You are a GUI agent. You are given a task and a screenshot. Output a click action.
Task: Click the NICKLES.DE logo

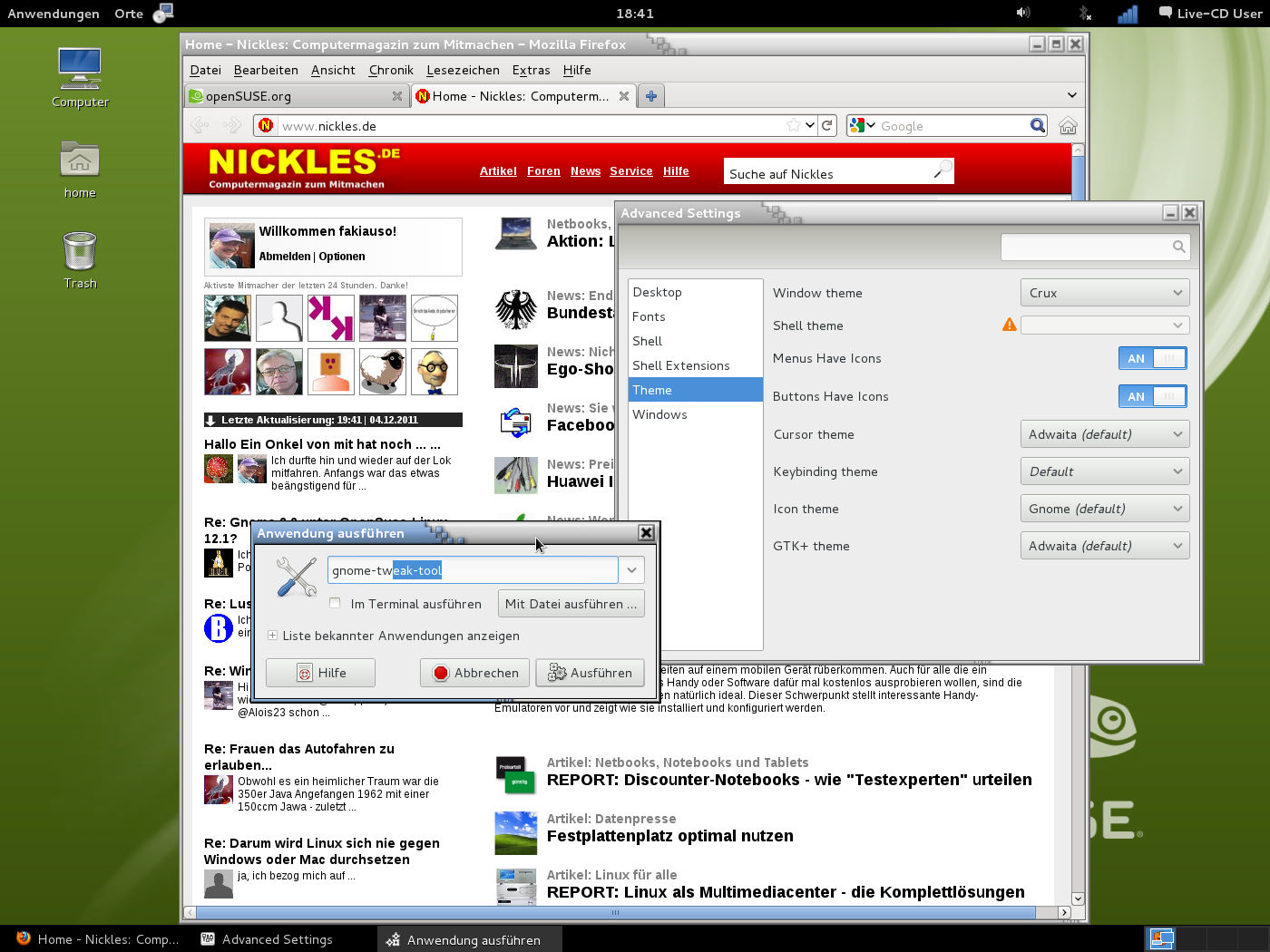click(x=305, y=167)
